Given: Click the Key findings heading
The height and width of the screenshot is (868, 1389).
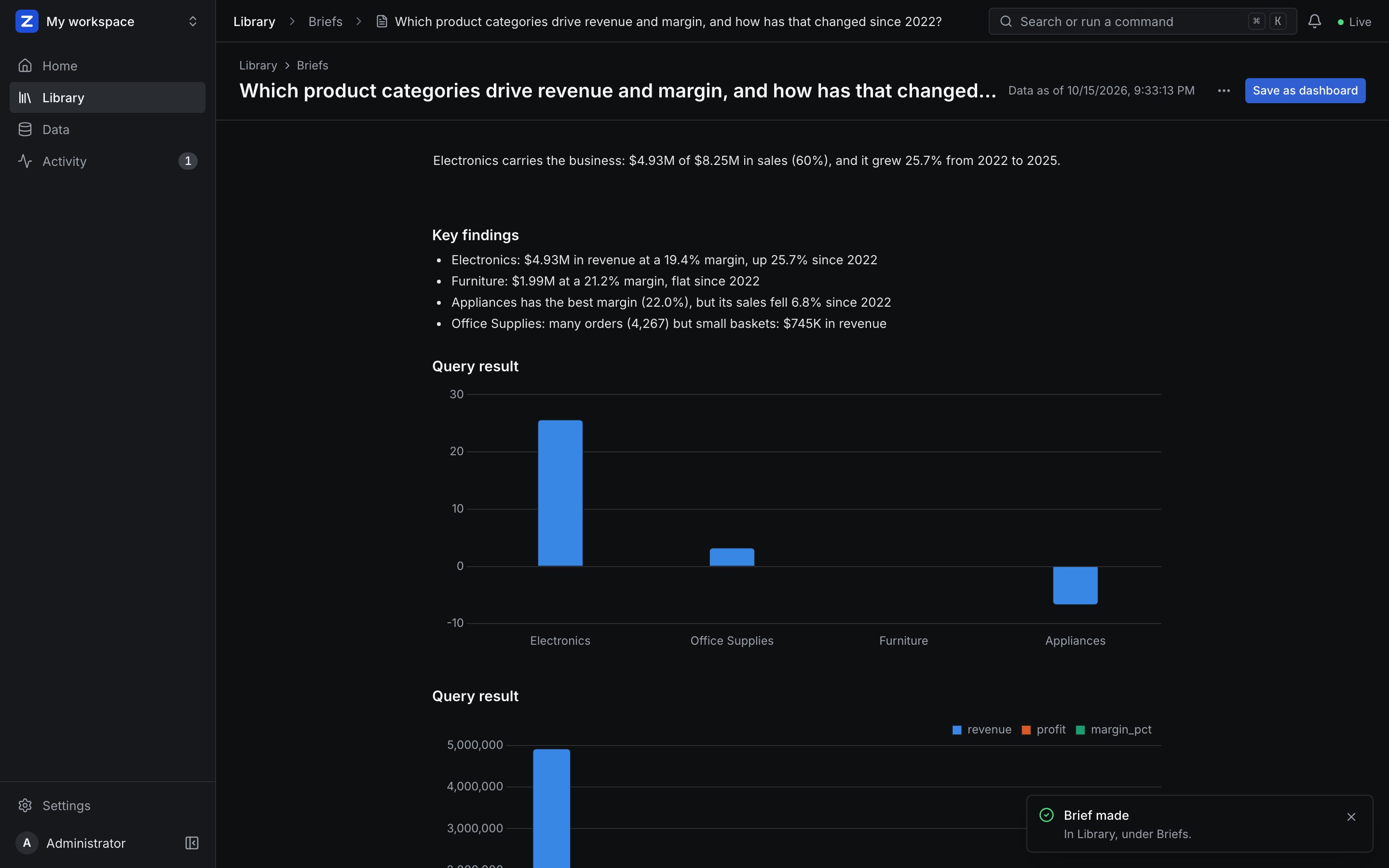Looking at the screenshot, I should (x=475, y=235).
